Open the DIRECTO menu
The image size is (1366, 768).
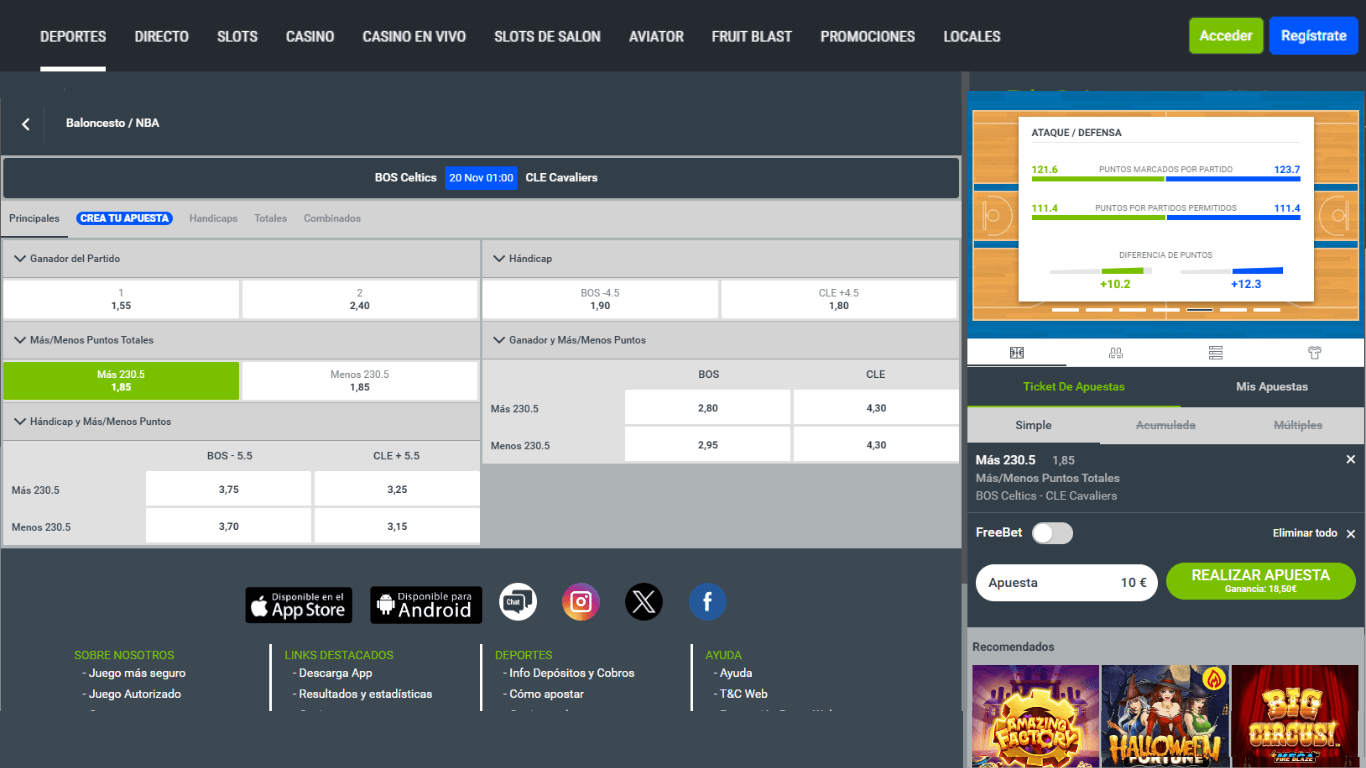point(162,36)
